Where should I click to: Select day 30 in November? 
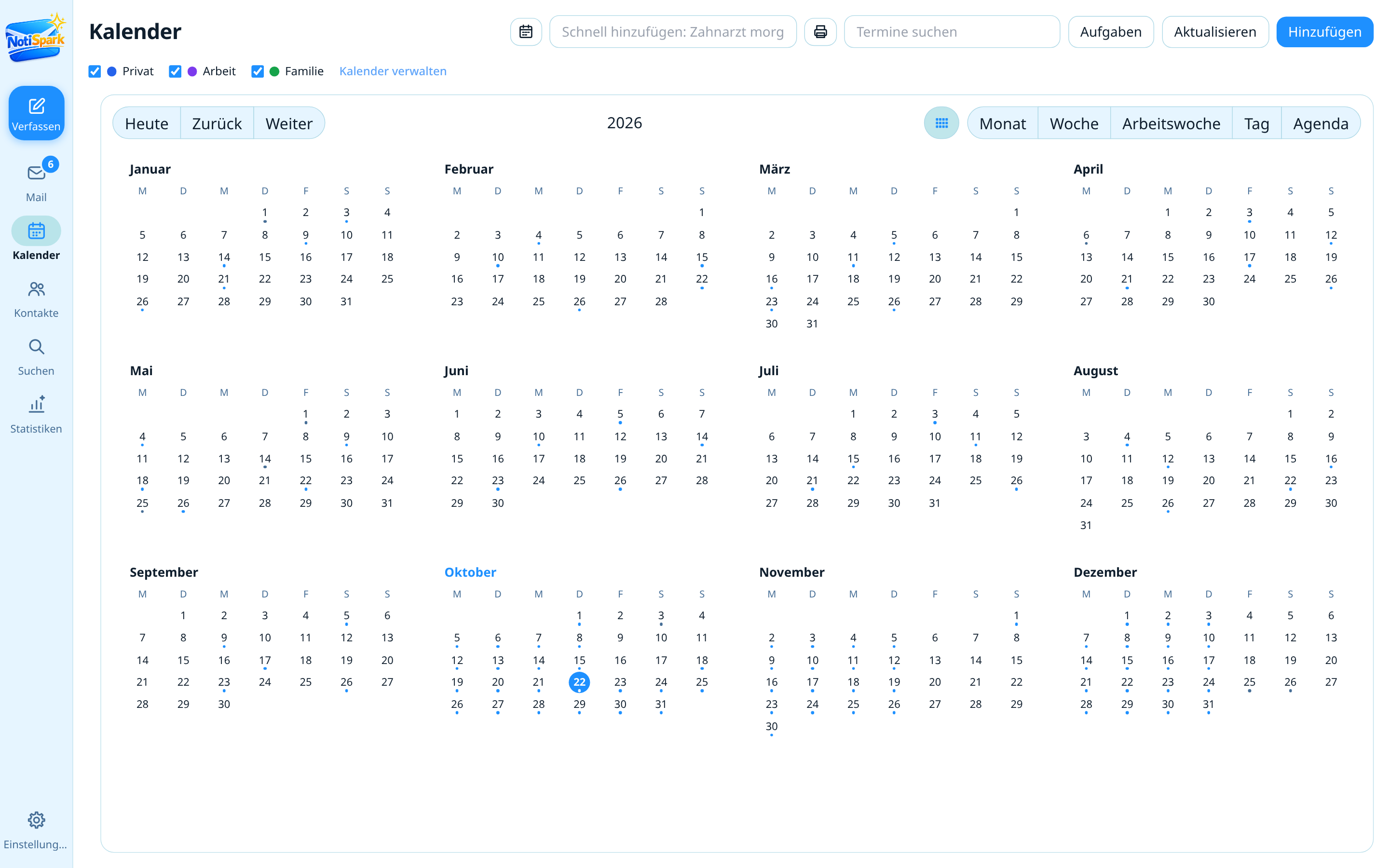pos(771,726)
